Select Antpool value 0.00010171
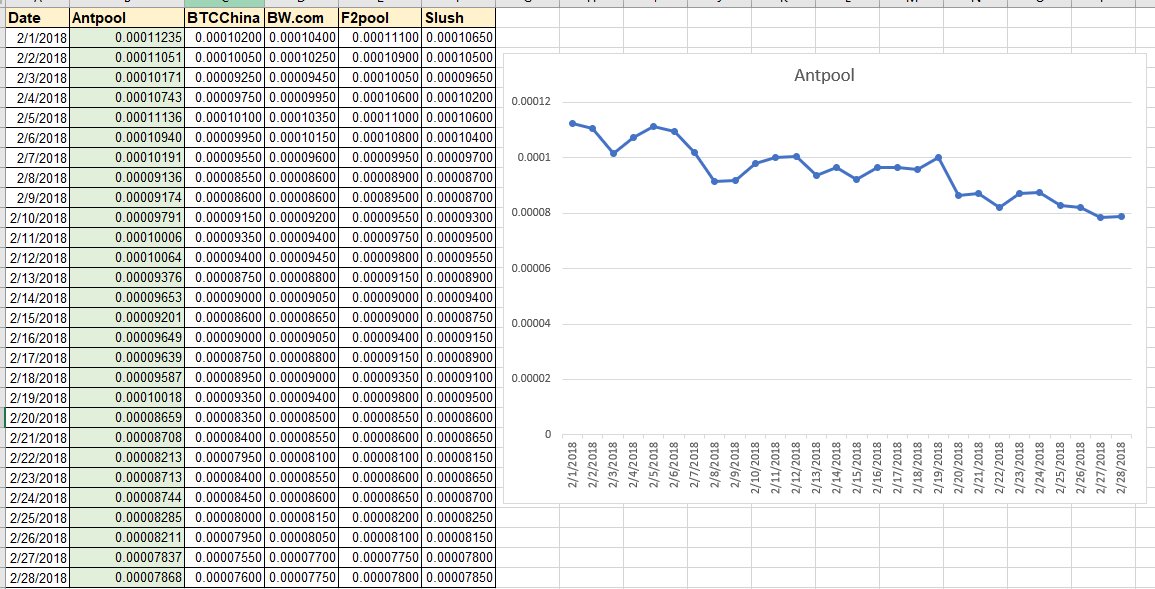The width and height of the screenshot is (1155, 589). point(126,77)
